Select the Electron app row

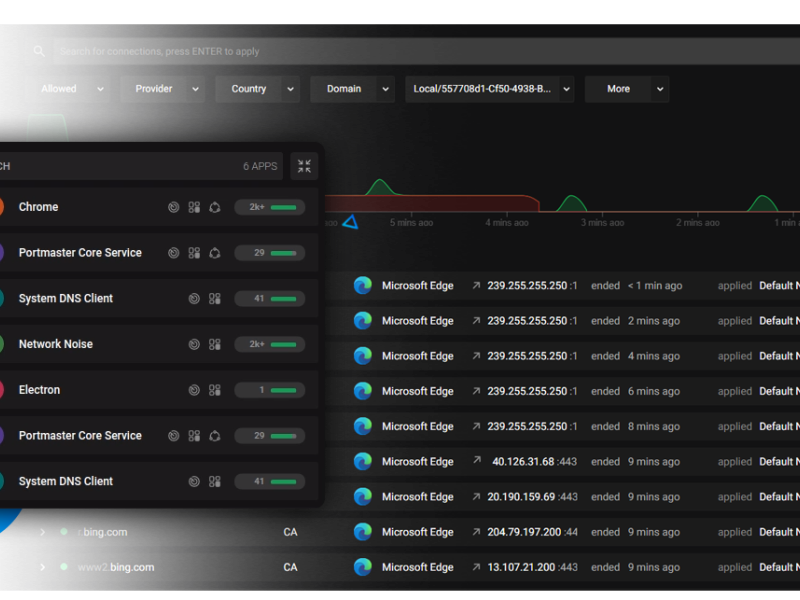click(x=158, y=390)
